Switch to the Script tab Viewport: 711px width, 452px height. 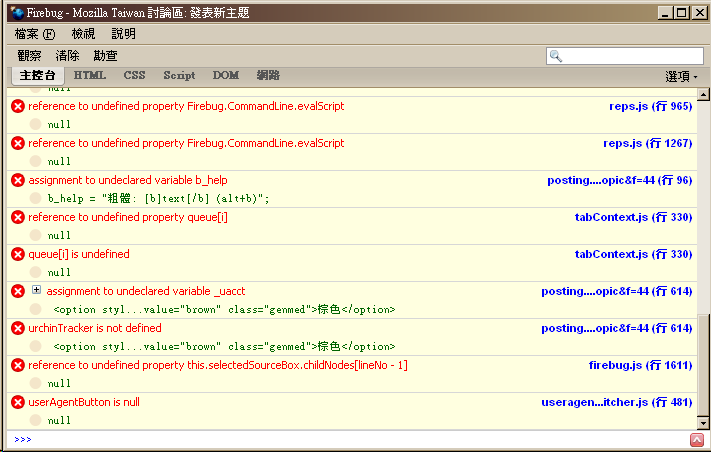point(179,75)
